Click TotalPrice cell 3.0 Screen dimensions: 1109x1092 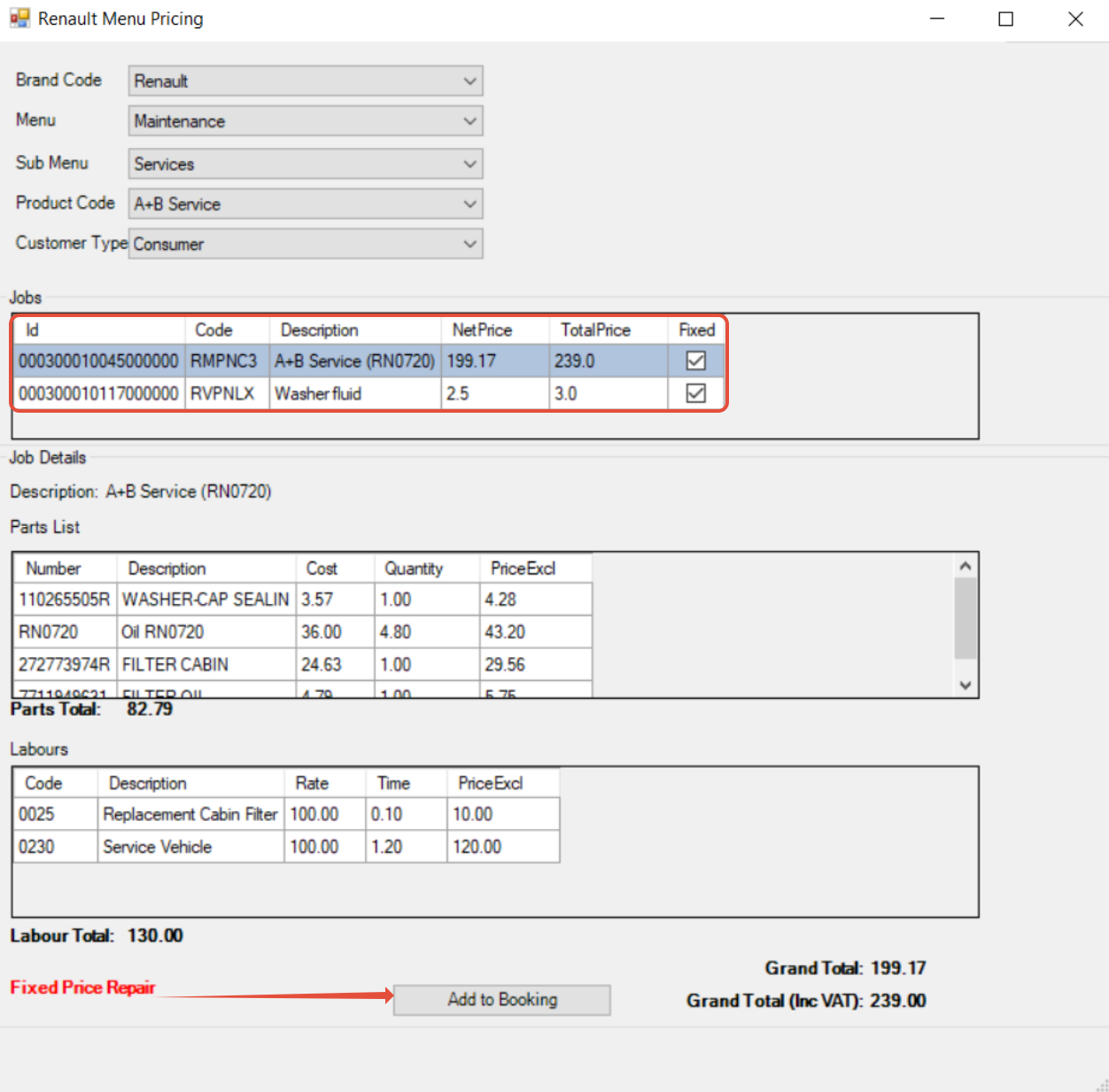tap(609, 393)
